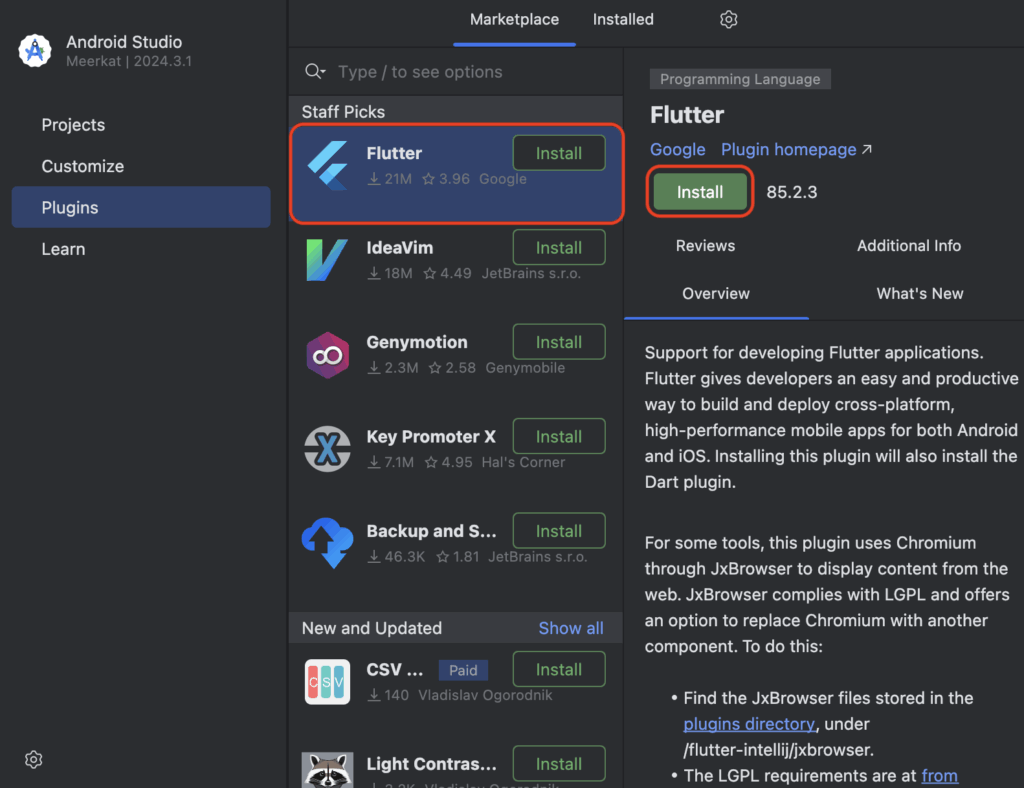Screen dimensions: 1024x788
Task: Open the plugins directory link
Action: point(749,724)
